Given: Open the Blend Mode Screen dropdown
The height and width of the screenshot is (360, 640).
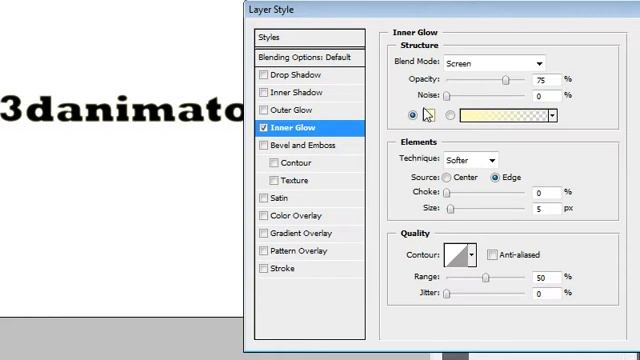Looking at the screenshot, I should point(494,63).
